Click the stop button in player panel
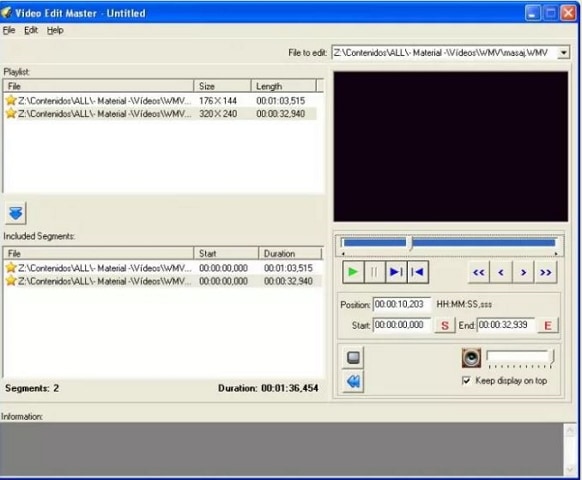Screen dimensions: 582x480 (x=353, y=357)
